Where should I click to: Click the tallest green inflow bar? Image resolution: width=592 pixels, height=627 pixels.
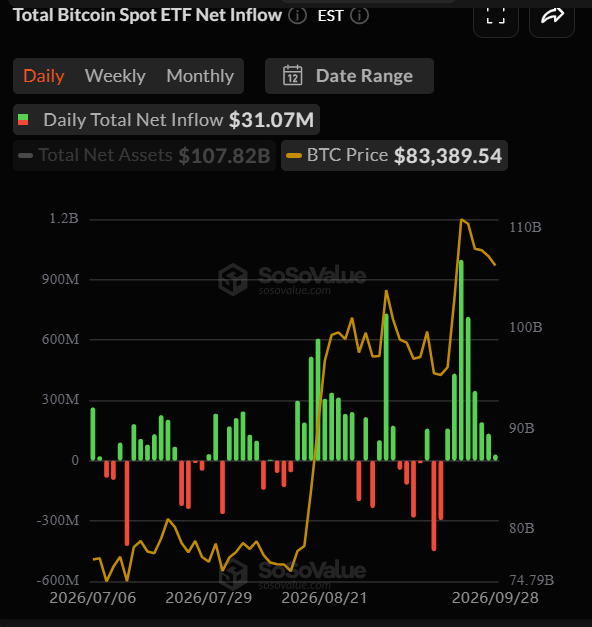coord(461,360)
